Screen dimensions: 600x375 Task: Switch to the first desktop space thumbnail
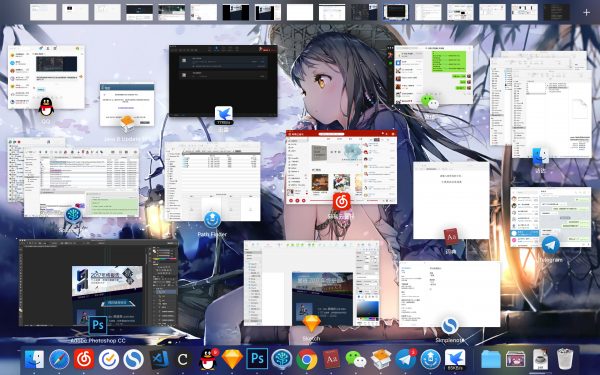43,12
